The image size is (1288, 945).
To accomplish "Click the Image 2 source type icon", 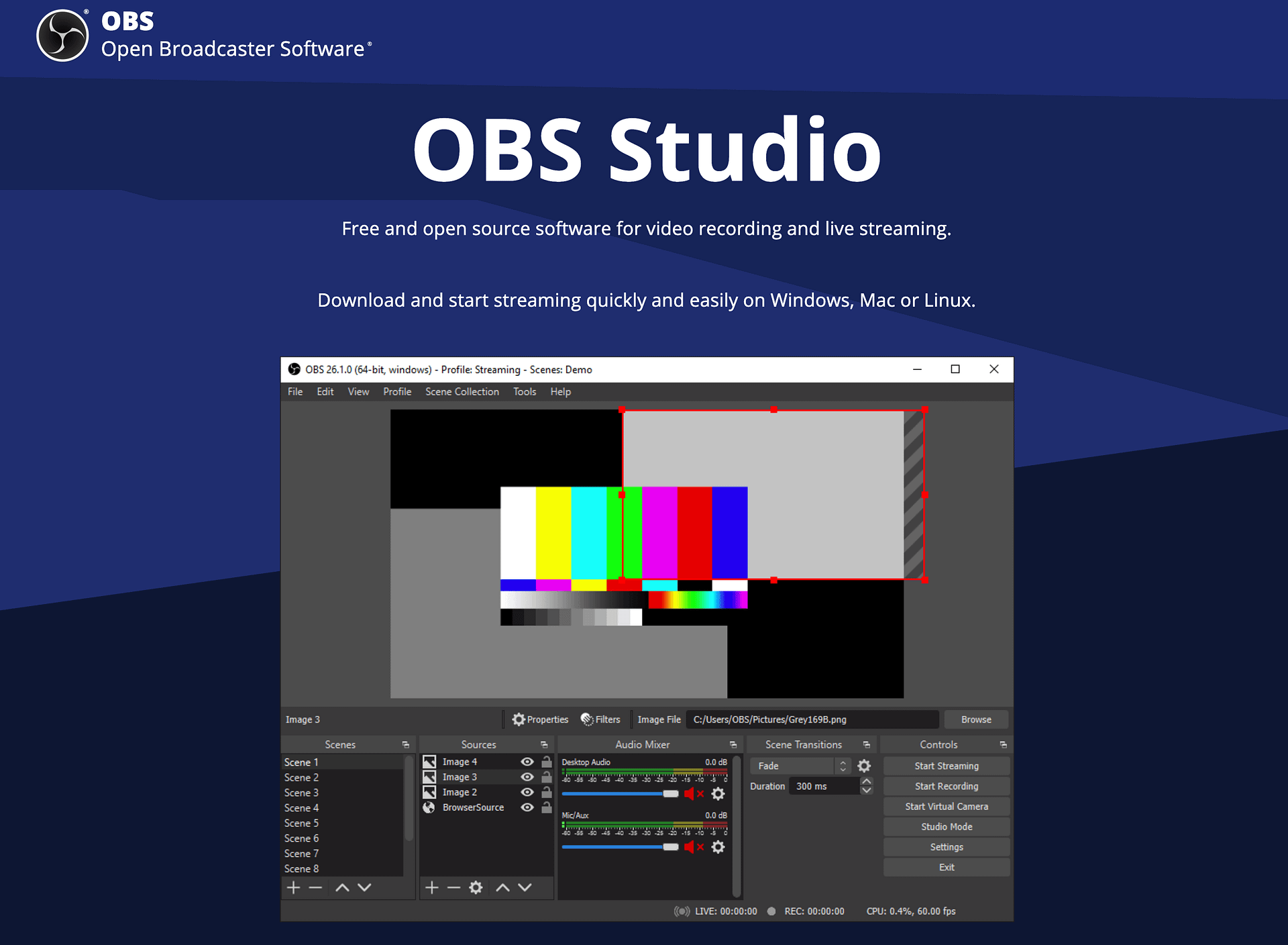I will [429, 792].
